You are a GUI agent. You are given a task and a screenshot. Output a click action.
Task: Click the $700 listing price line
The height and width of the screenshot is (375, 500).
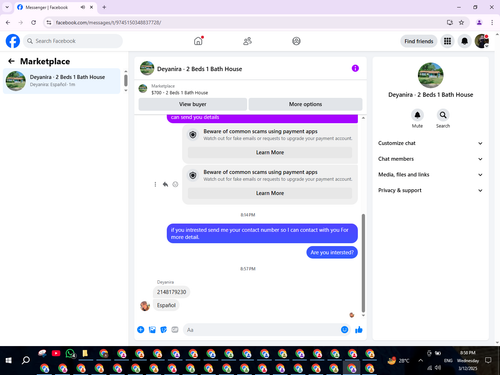click(180, 93)
